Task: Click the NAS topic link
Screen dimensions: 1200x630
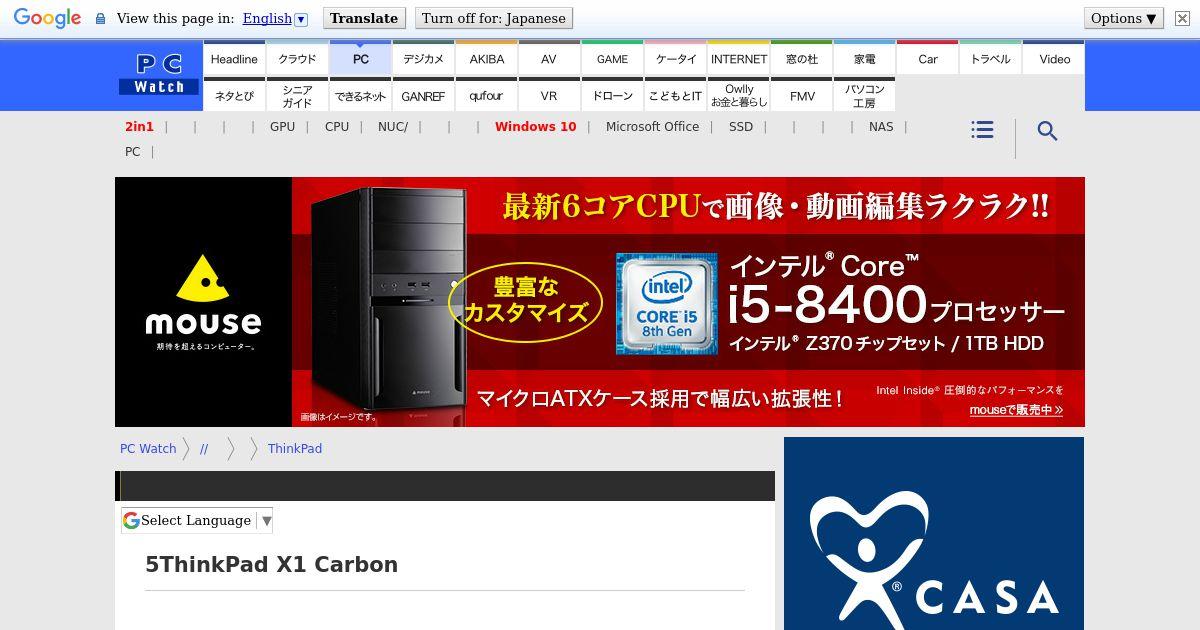Action: [881, 127]
